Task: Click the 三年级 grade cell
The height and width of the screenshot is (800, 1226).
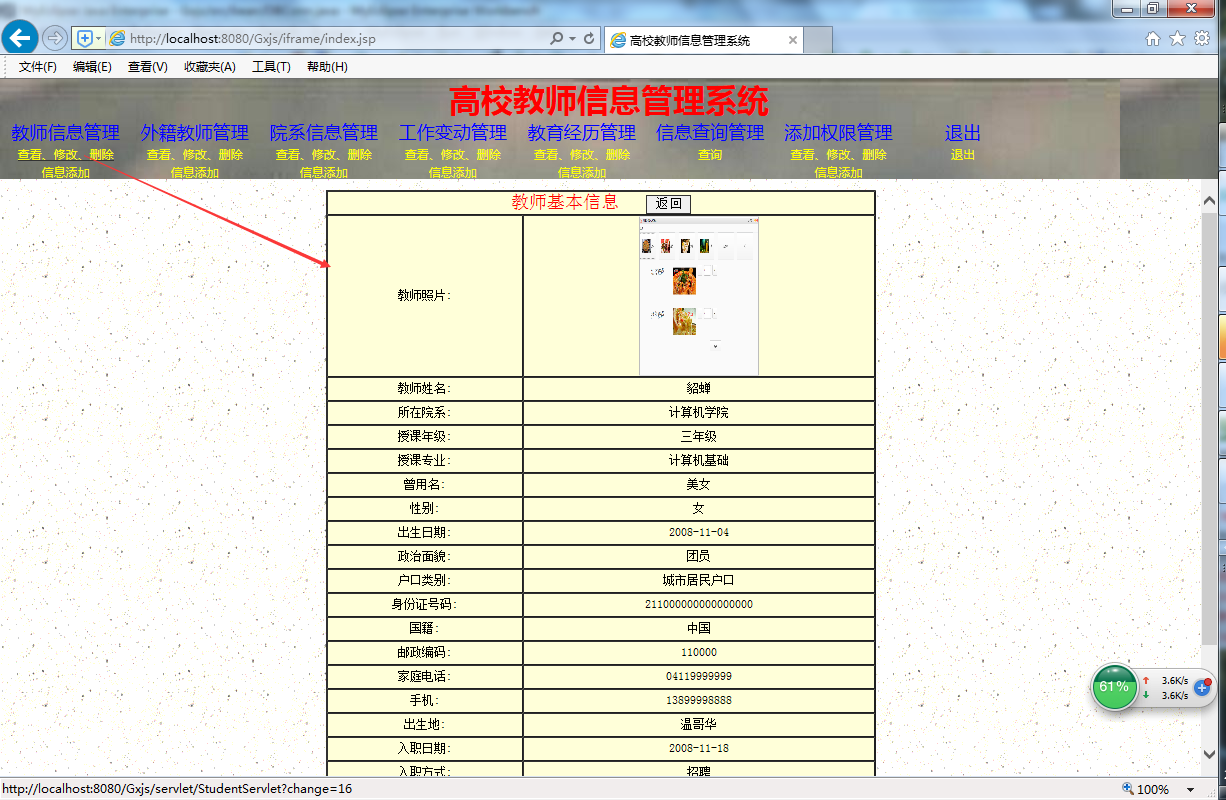Action: (x=699, y=437)
